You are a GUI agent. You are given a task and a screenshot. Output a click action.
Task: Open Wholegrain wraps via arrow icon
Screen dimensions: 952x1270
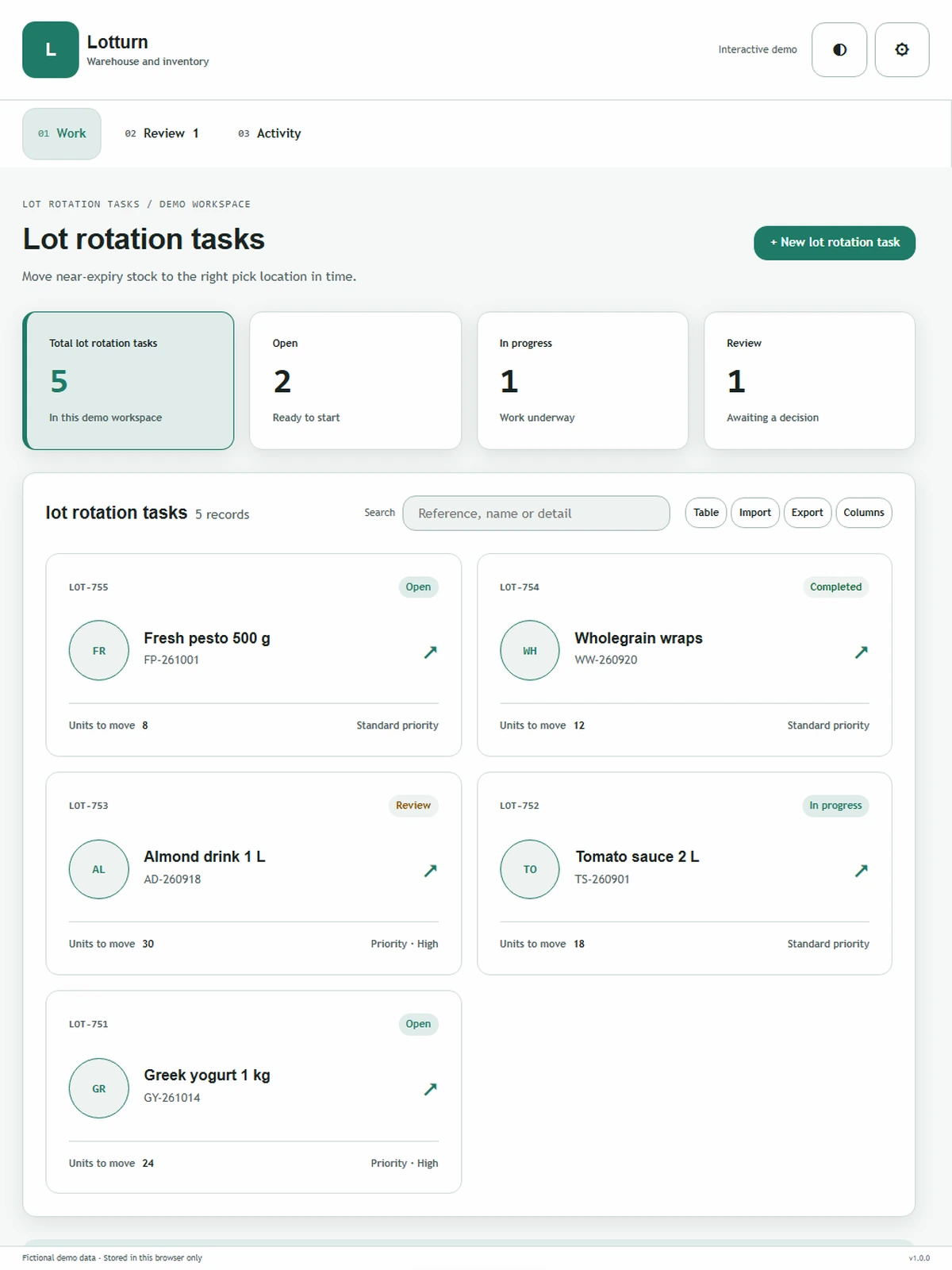862,652
